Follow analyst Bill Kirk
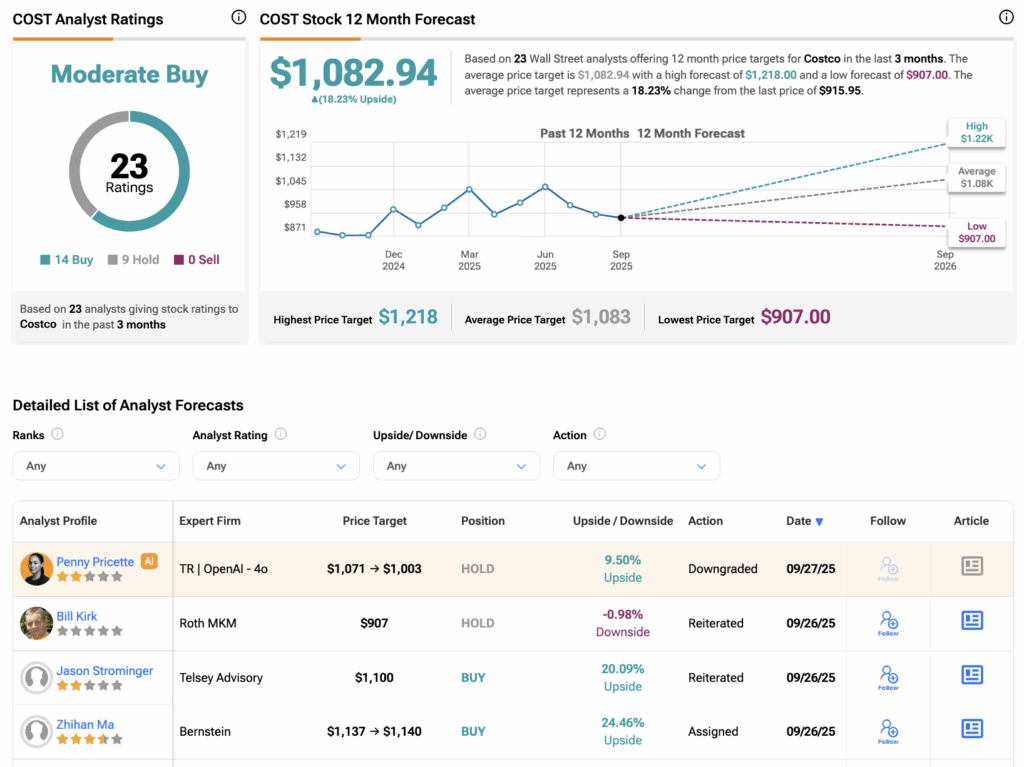 [888, 623]
